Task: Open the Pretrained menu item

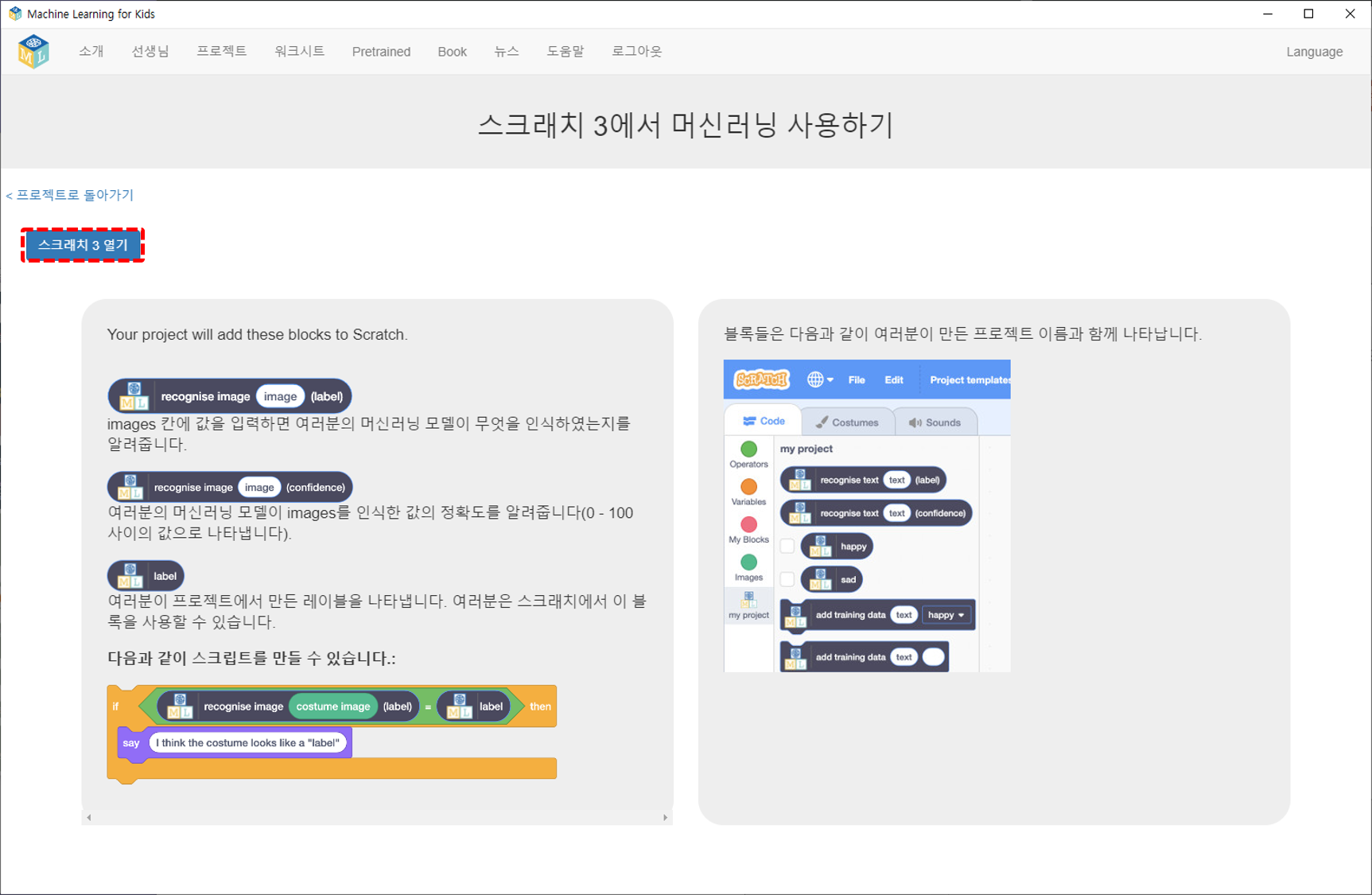Action: [x=381, y=52]
